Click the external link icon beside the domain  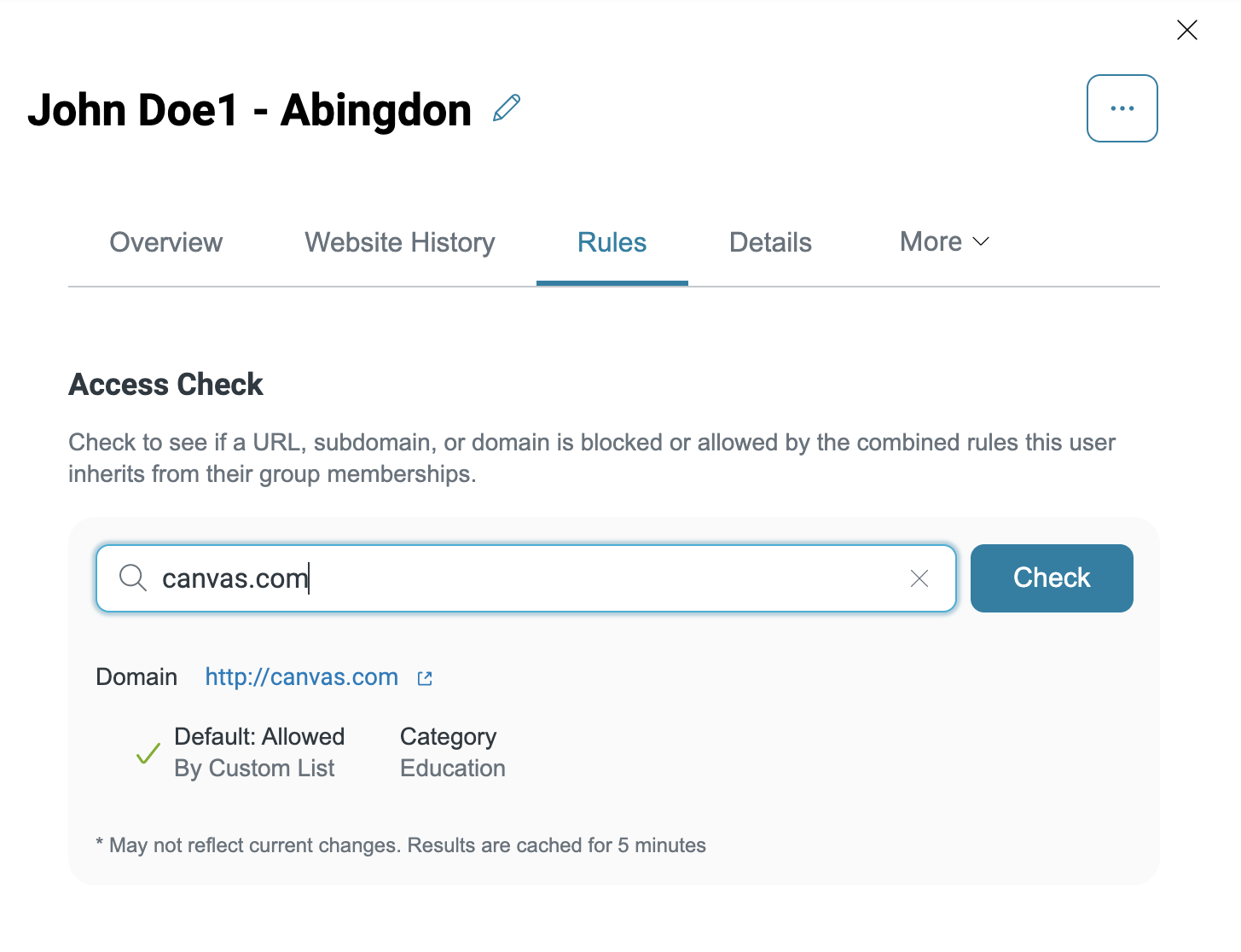coord(425,678)
